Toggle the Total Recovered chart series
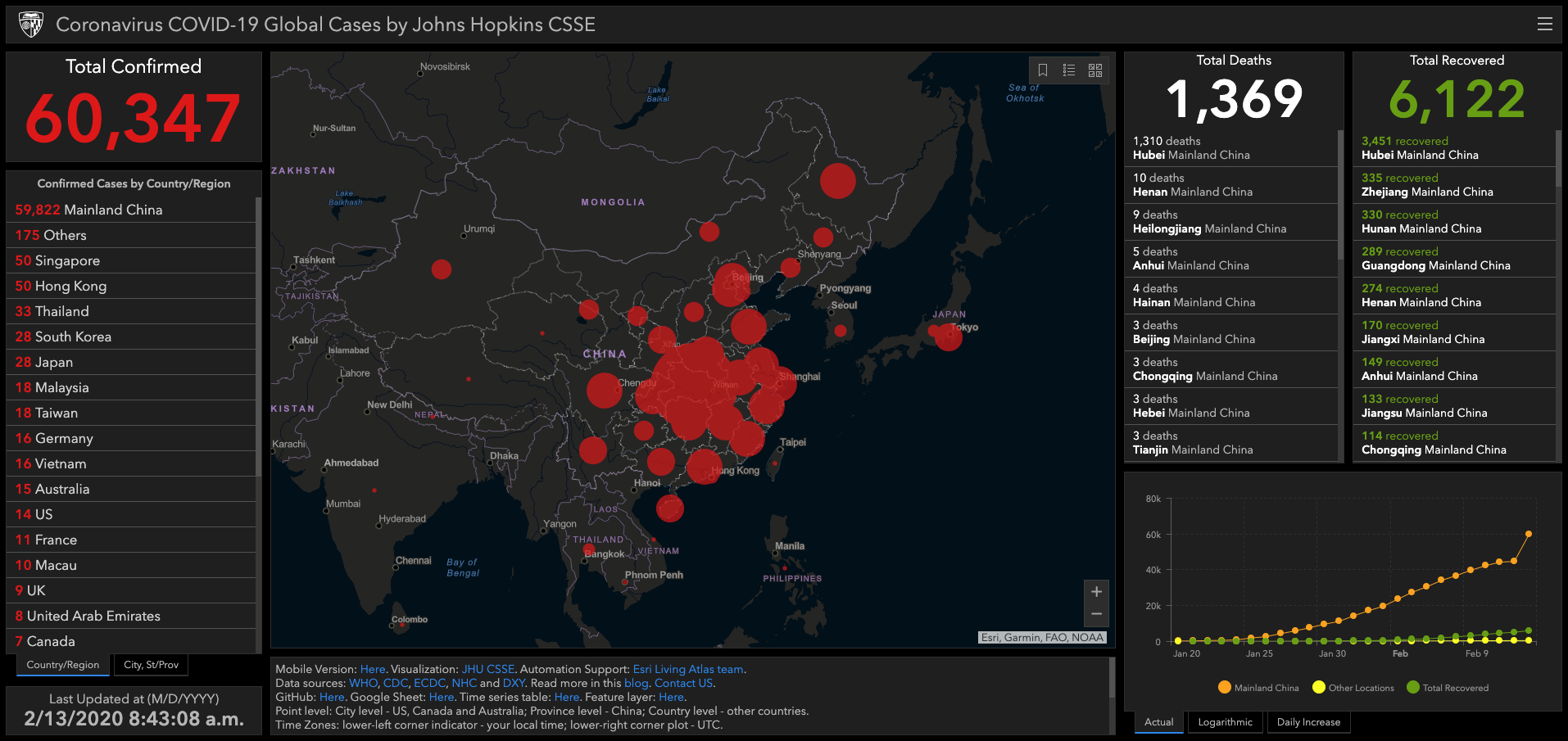 click(x=1447, y=688)
